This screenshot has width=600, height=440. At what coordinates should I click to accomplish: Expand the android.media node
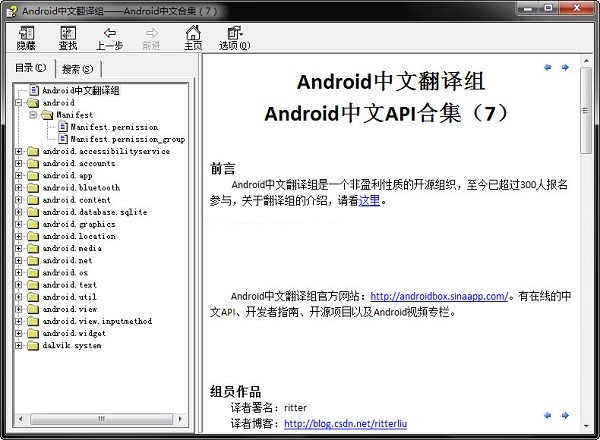[x=18, y=248]
